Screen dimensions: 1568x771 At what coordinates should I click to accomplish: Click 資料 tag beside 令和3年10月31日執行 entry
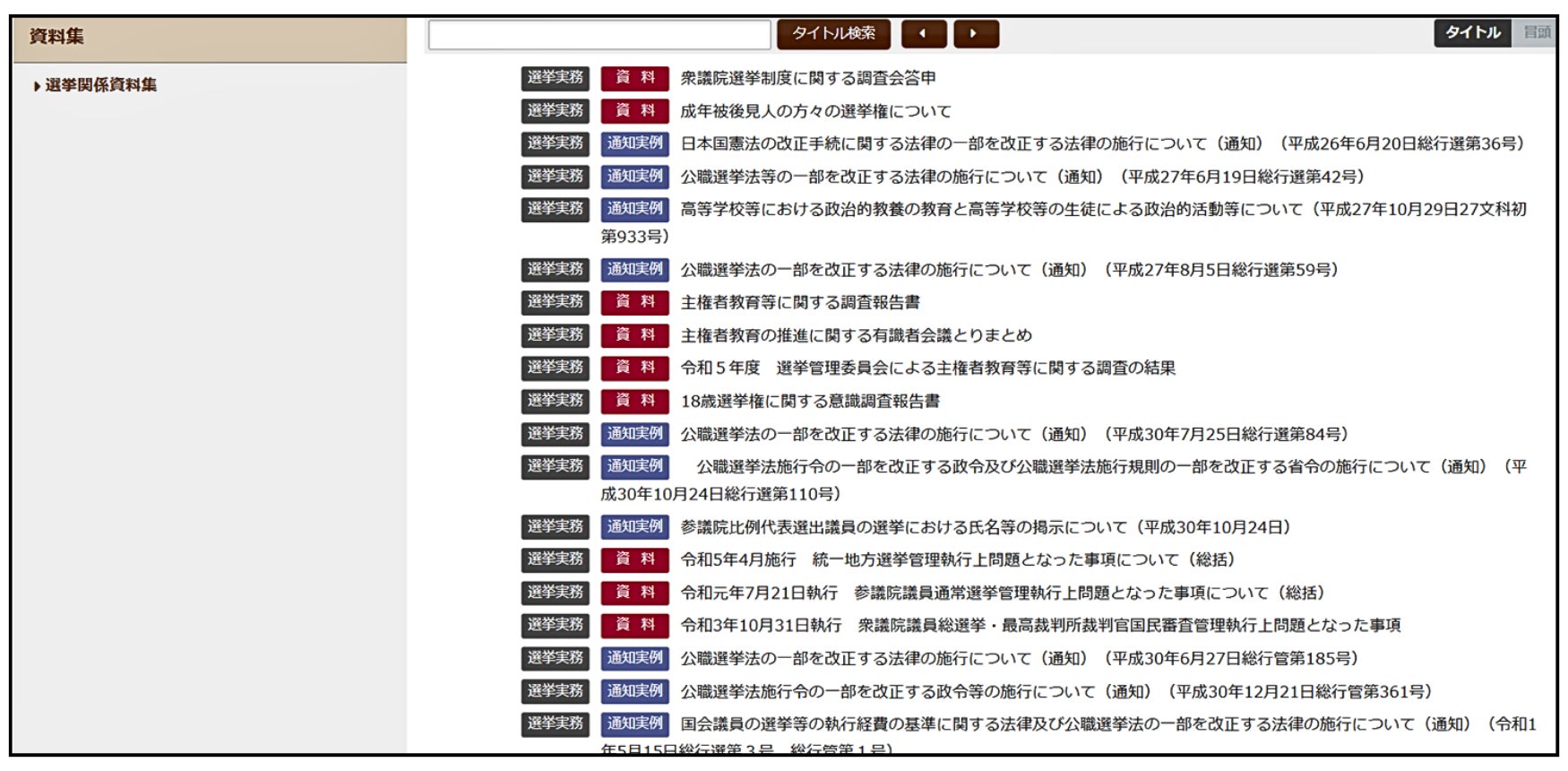pyautogui.click(x=634, y=626)
